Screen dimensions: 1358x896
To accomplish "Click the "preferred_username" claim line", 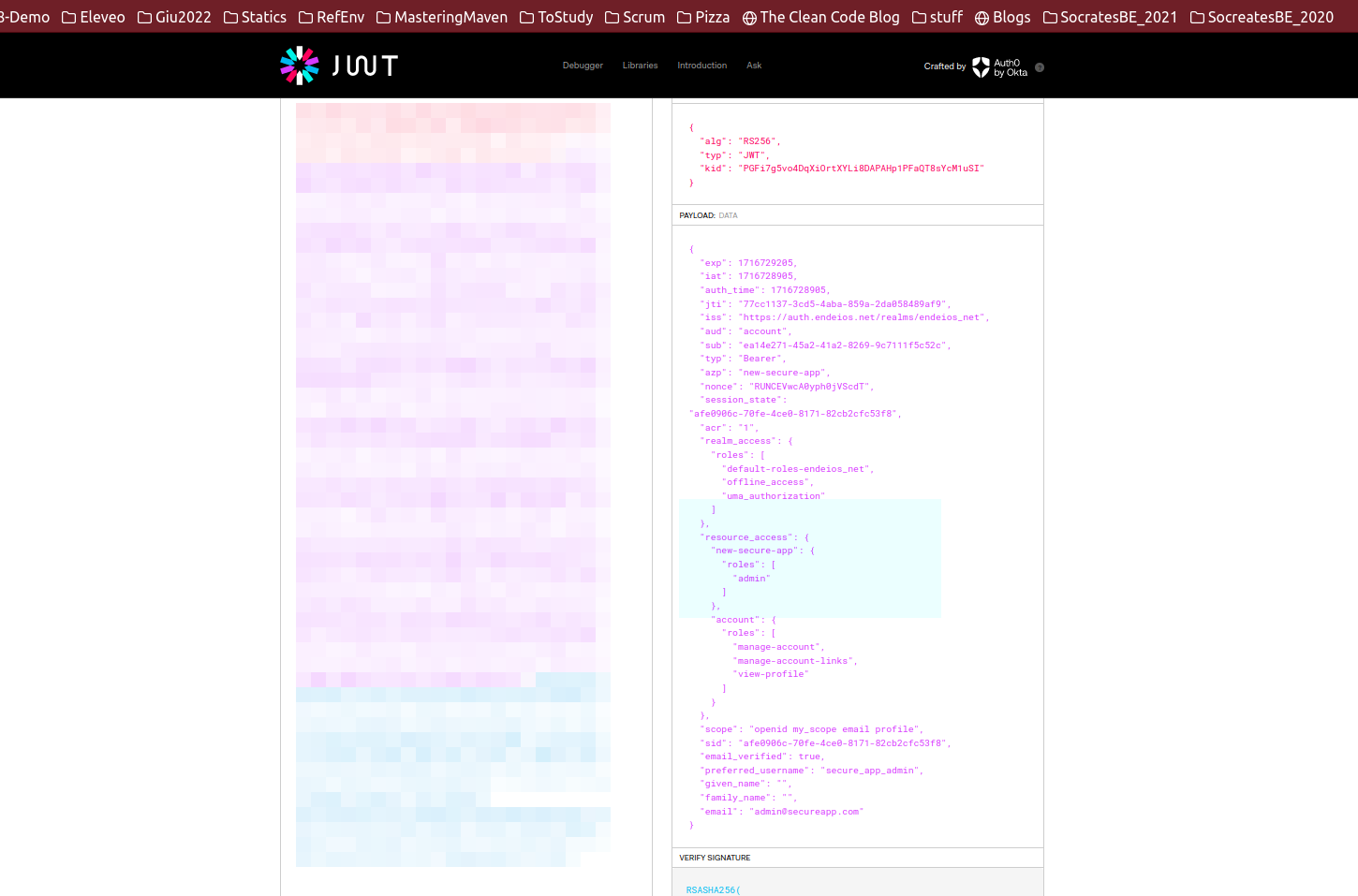I will tap(811, 771).
